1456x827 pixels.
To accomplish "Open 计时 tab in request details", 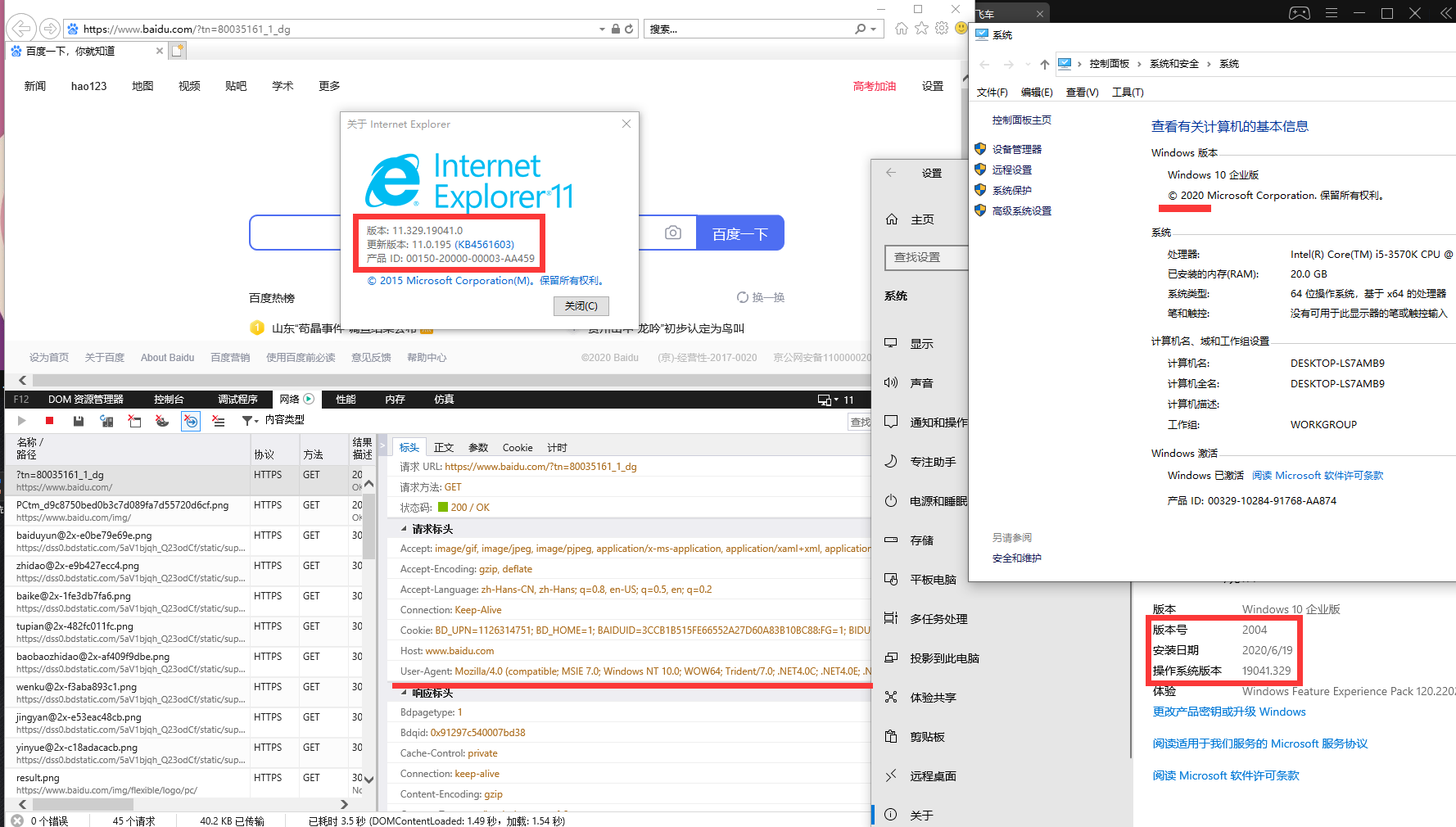I will (557, 448).
